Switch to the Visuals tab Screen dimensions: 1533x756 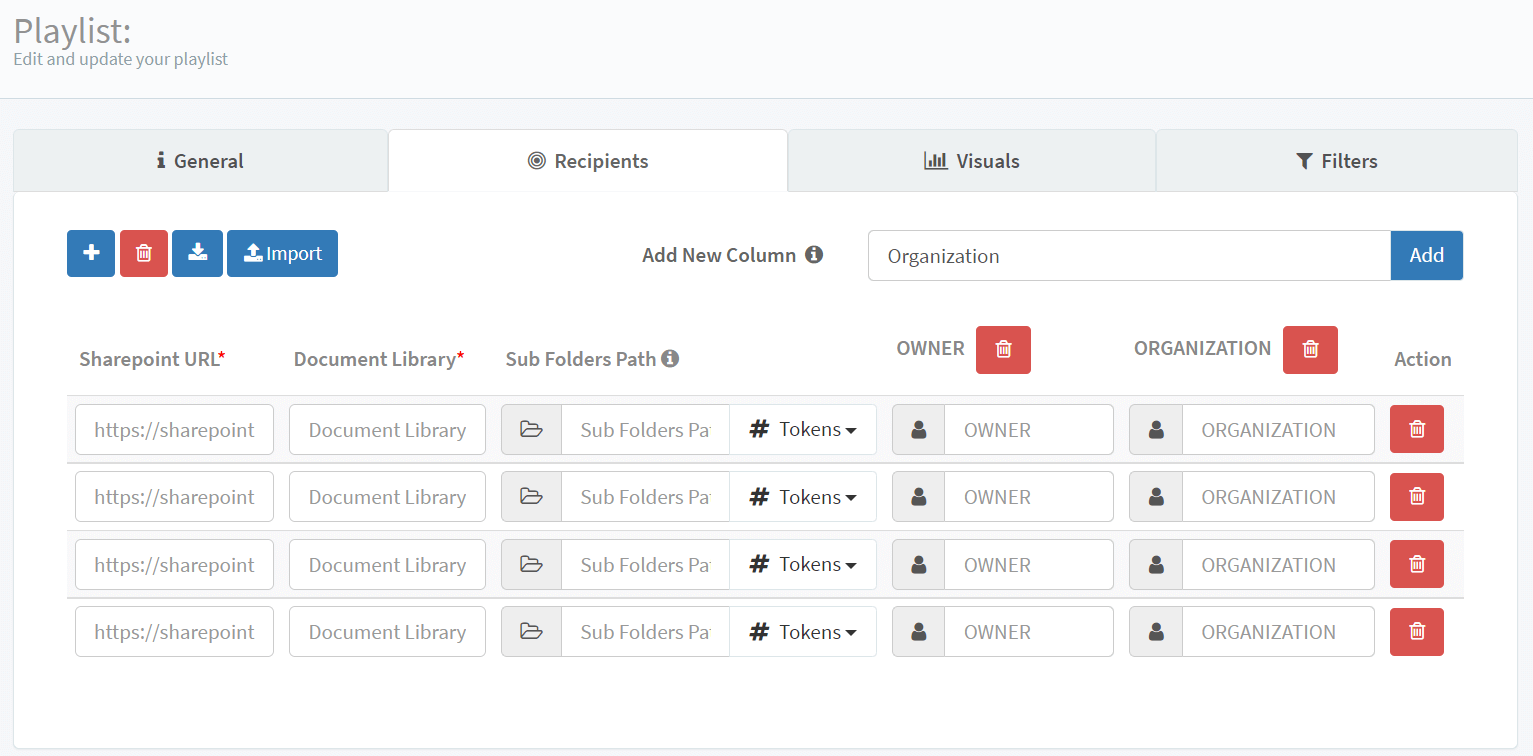point(971,160)
